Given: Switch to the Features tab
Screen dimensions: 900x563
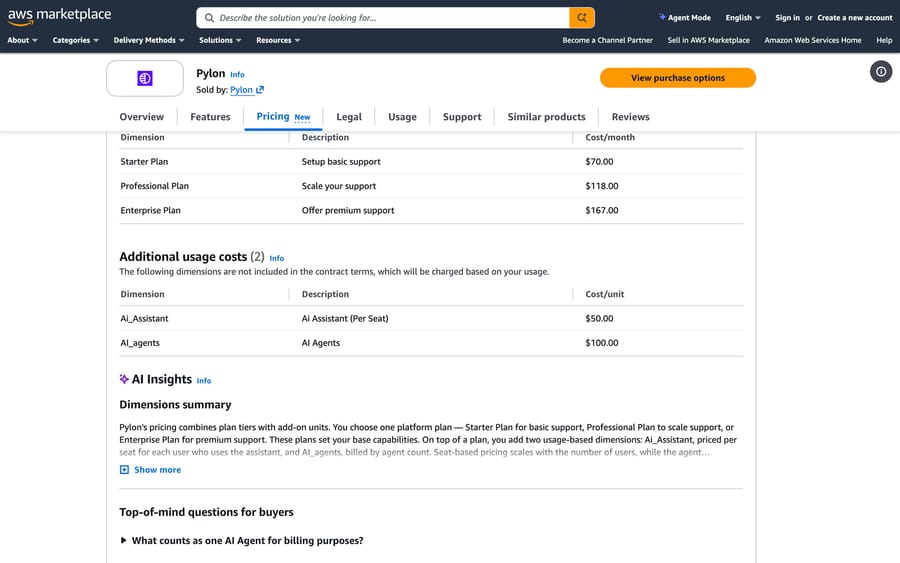Looking at the screenshot, I should click(x=210, y=117).
